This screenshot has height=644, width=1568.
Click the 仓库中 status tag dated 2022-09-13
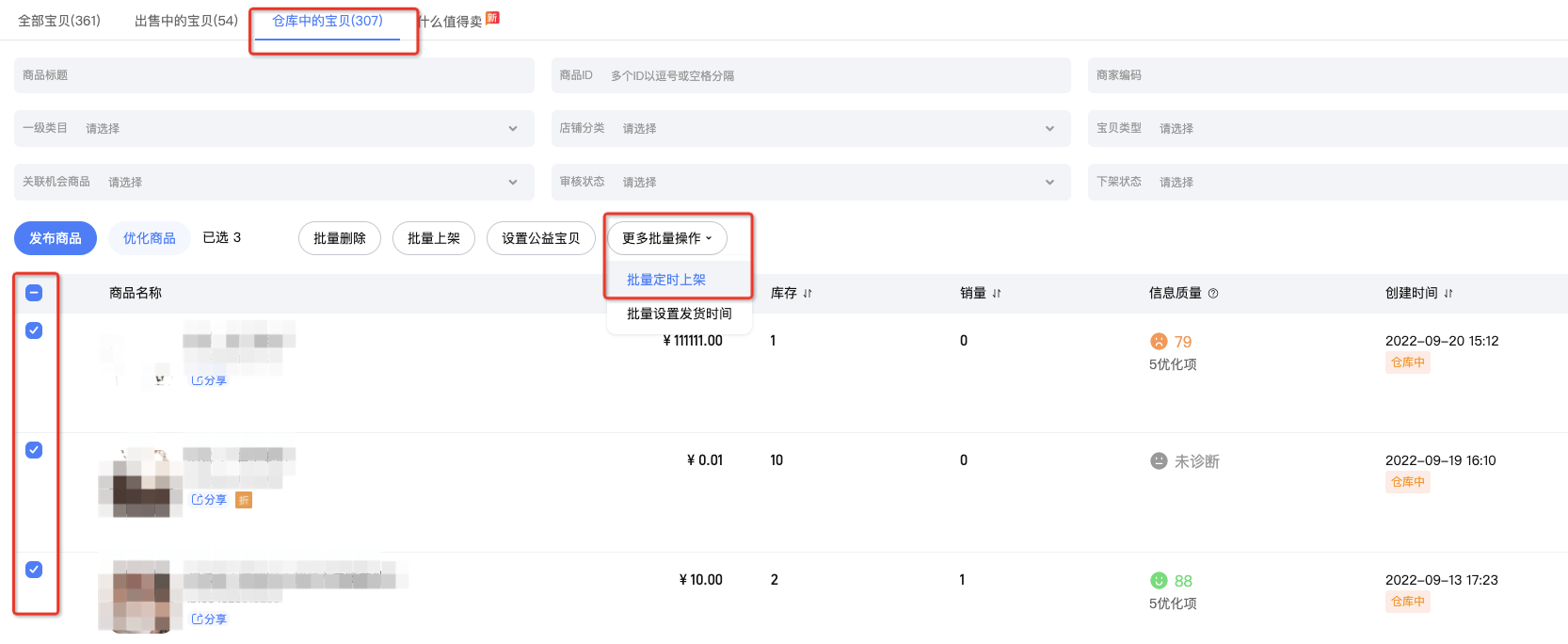[1408, 602]
